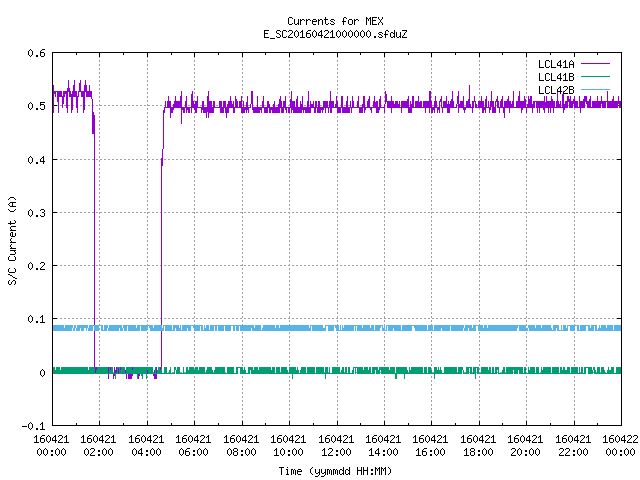Click the x-axis tick '160421 04:00'
This screenshot has width=640, height=480.
click(x=146, y=446)
